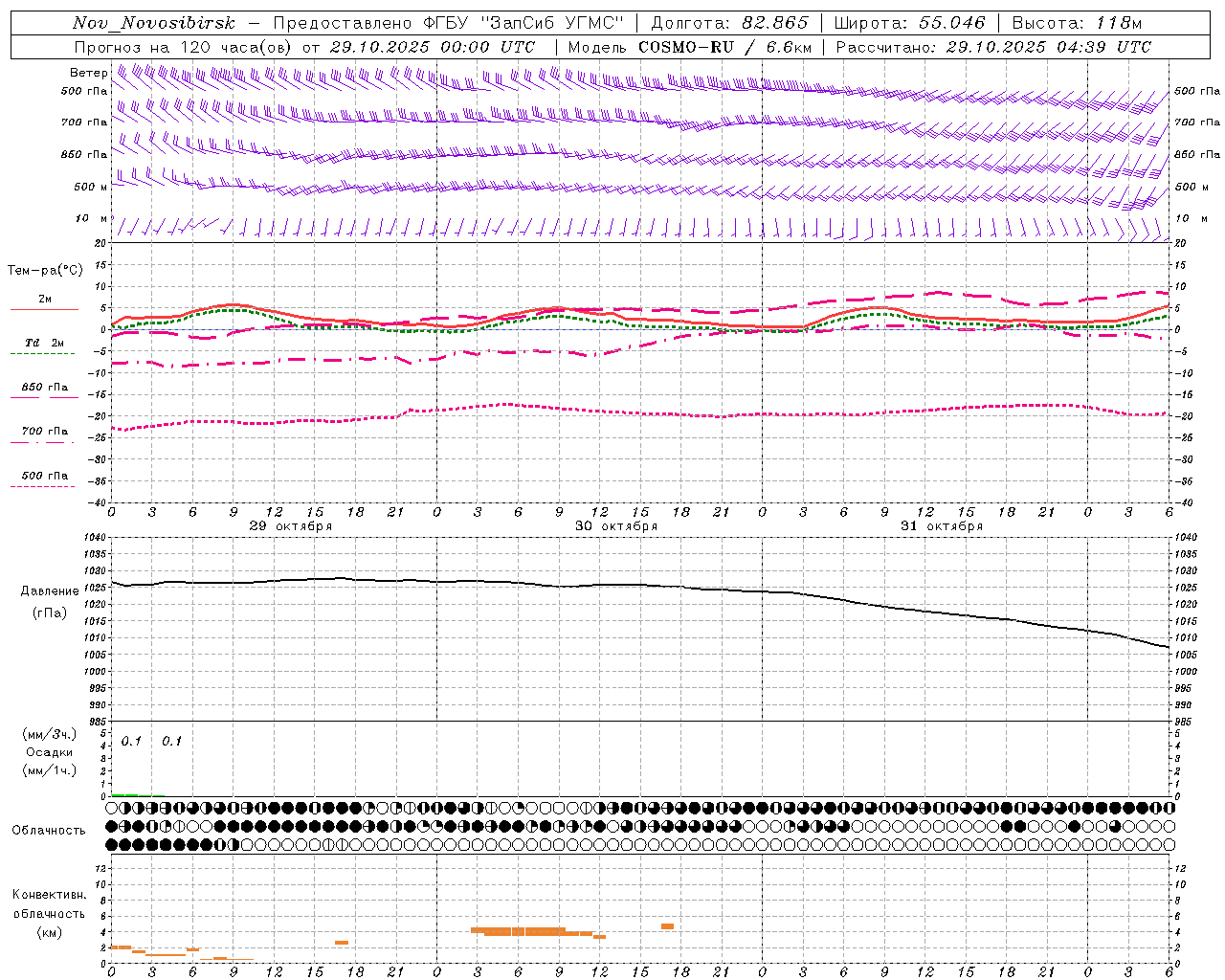Click the latitude value Широта: 55.046
The height and width of the screenshot is (980, 1225).
[909, 24]
